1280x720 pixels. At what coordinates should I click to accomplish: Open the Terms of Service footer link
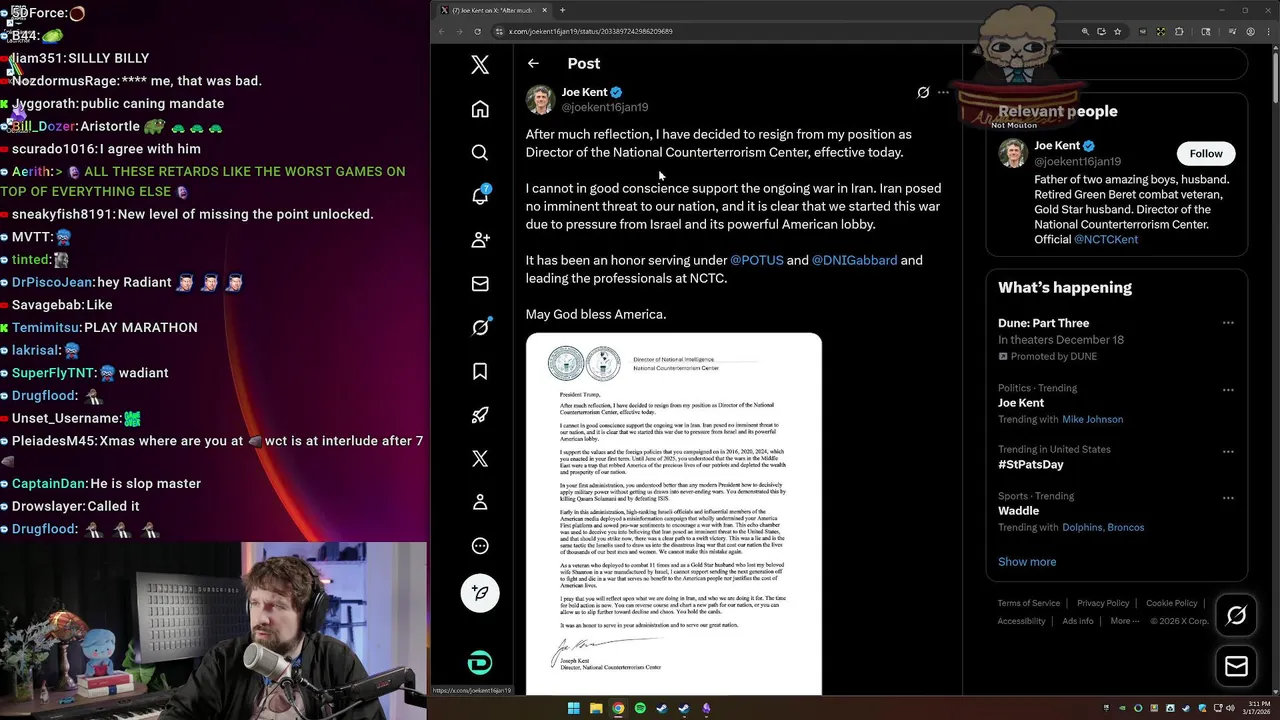coord(1028,603)
